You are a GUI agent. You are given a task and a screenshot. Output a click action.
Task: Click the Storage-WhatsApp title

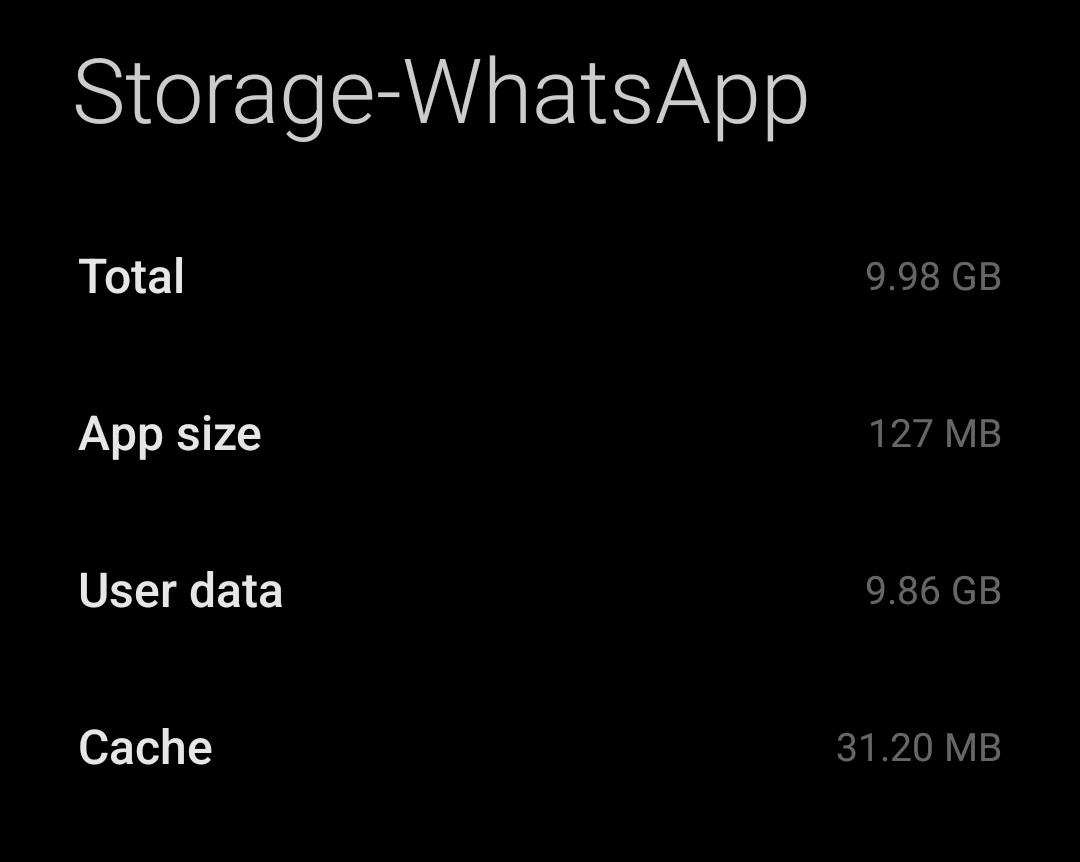(440, 90)
